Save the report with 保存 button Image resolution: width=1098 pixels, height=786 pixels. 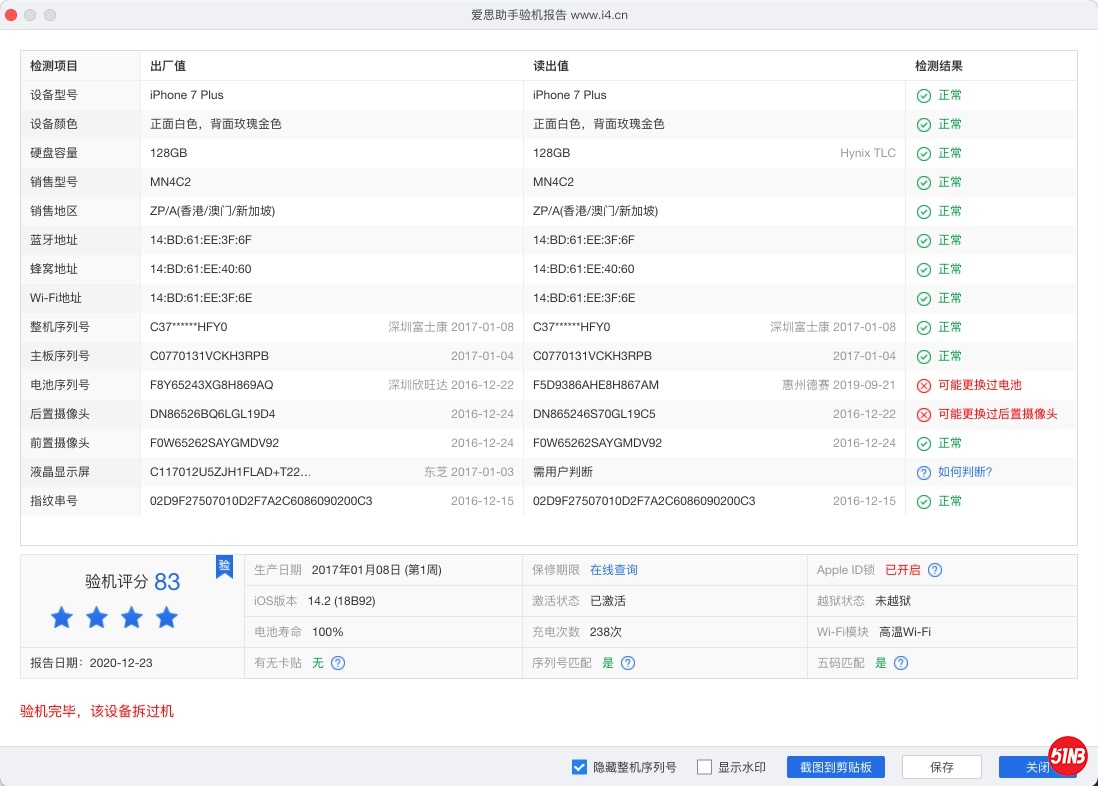tap(941, 767)
